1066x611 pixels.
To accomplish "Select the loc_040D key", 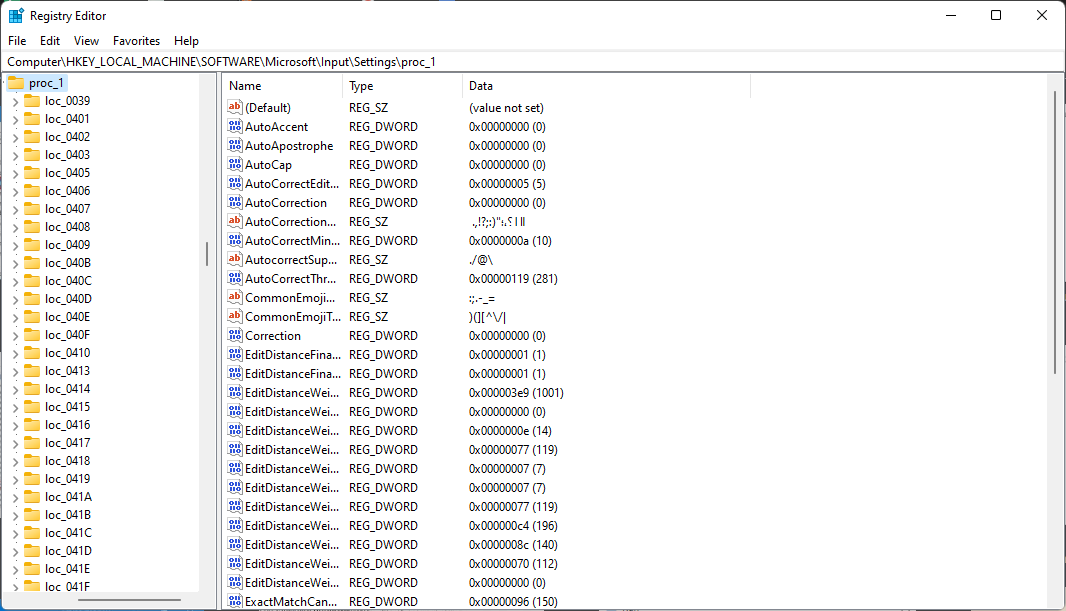I will point(68,298).
